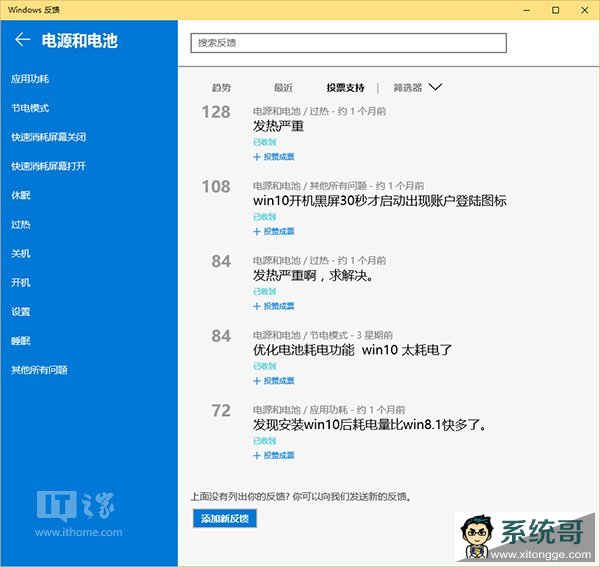Open the 睡眠 category
Screen dimensions: 600x567
click(21, 341)
